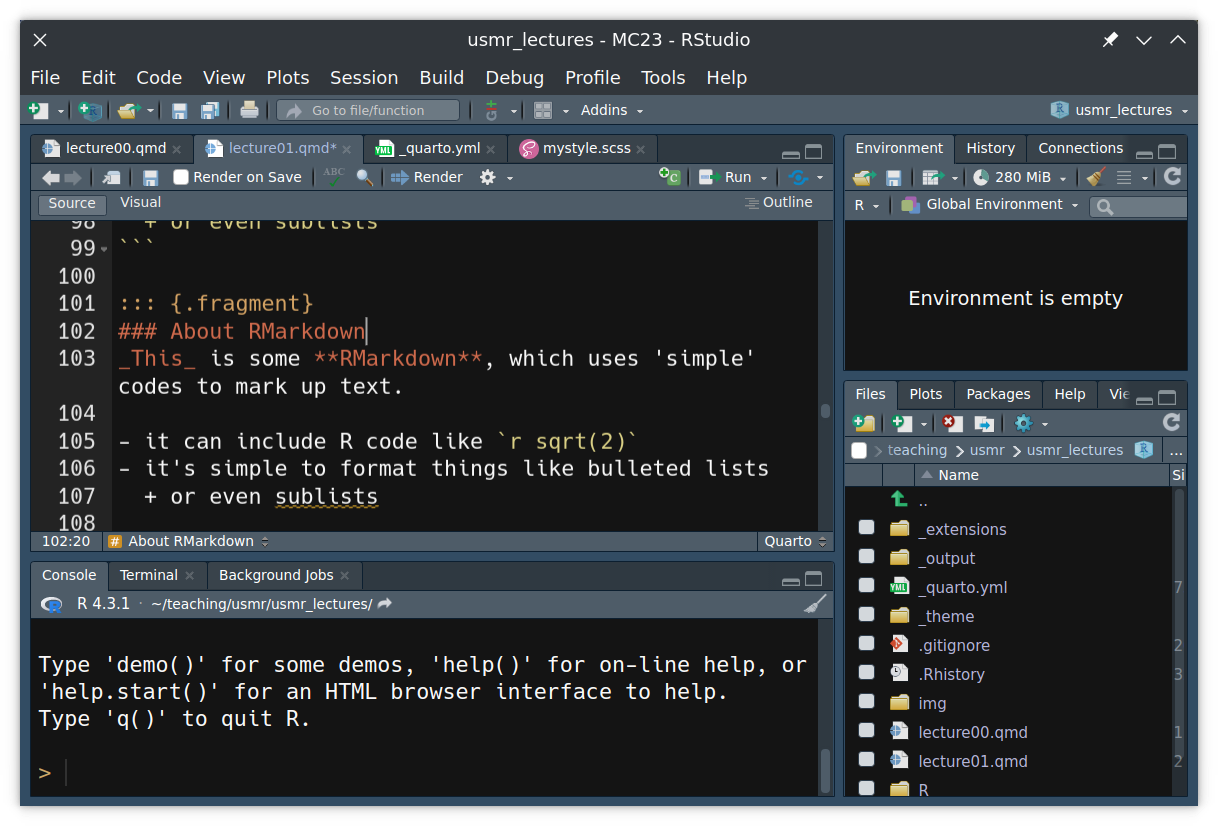Click the broom icon to clear environment
The width and height of the screenshot is (1218, 826).
[1095, 177]
